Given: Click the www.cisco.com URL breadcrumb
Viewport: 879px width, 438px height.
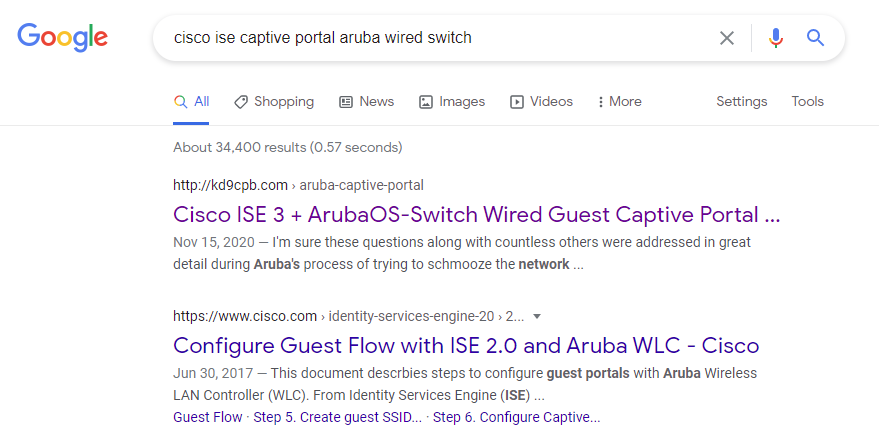Looking at the screenshot, I should pos(348,316).
